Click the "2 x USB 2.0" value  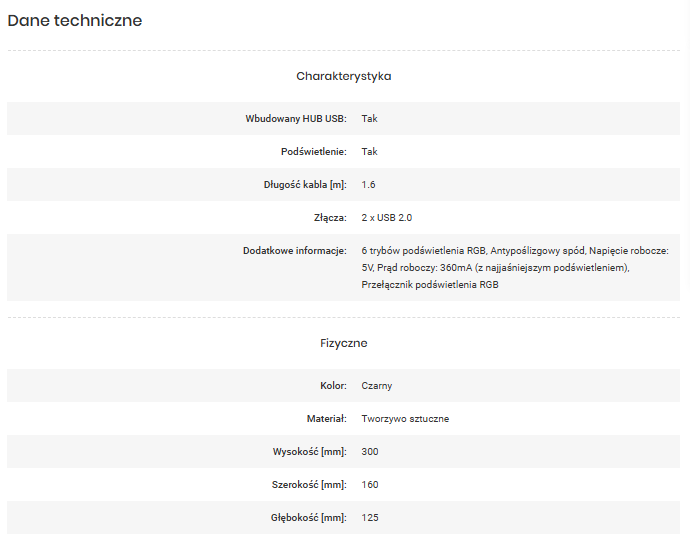[386, 217]
